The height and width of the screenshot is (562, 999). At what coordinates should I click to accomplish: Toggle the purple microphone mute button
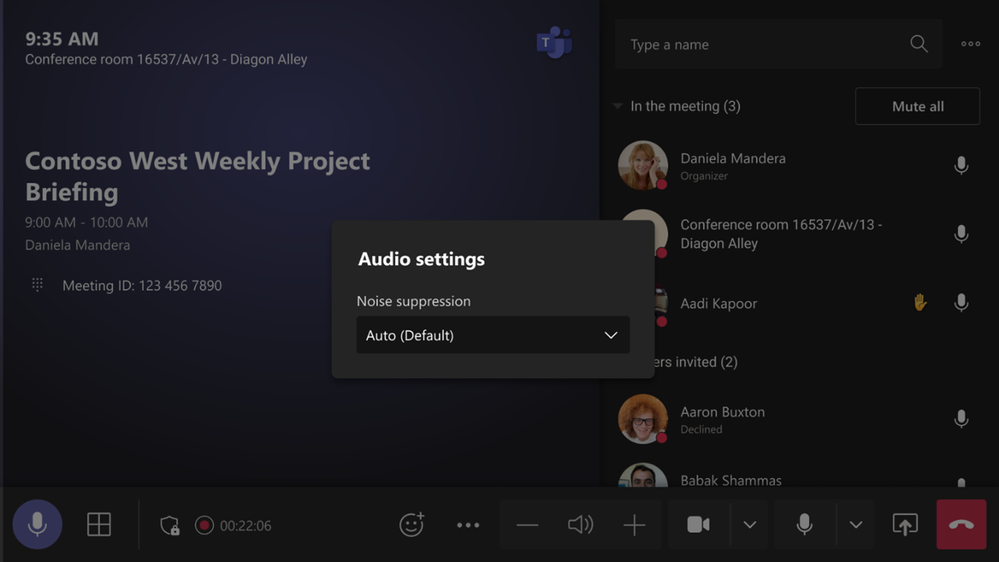(38, 524)
